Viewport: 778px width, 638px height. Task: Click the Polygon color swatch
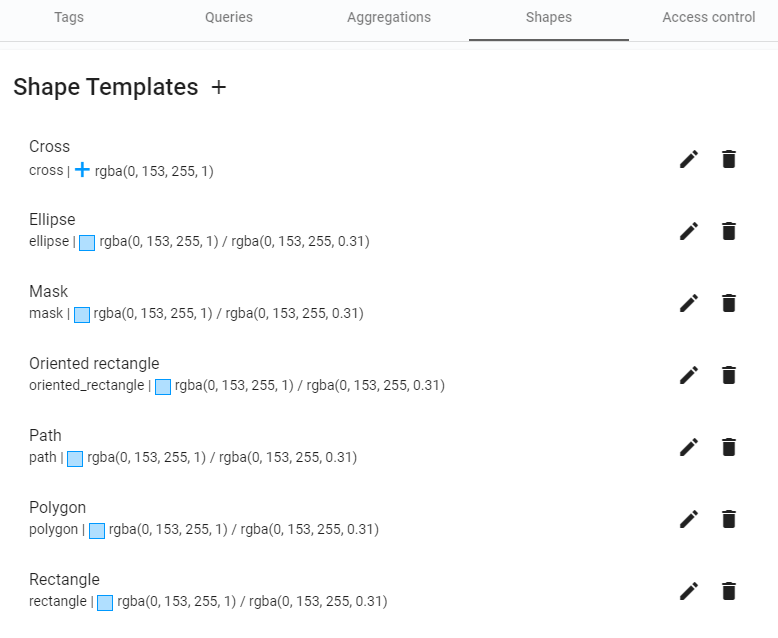click(97, 530)
